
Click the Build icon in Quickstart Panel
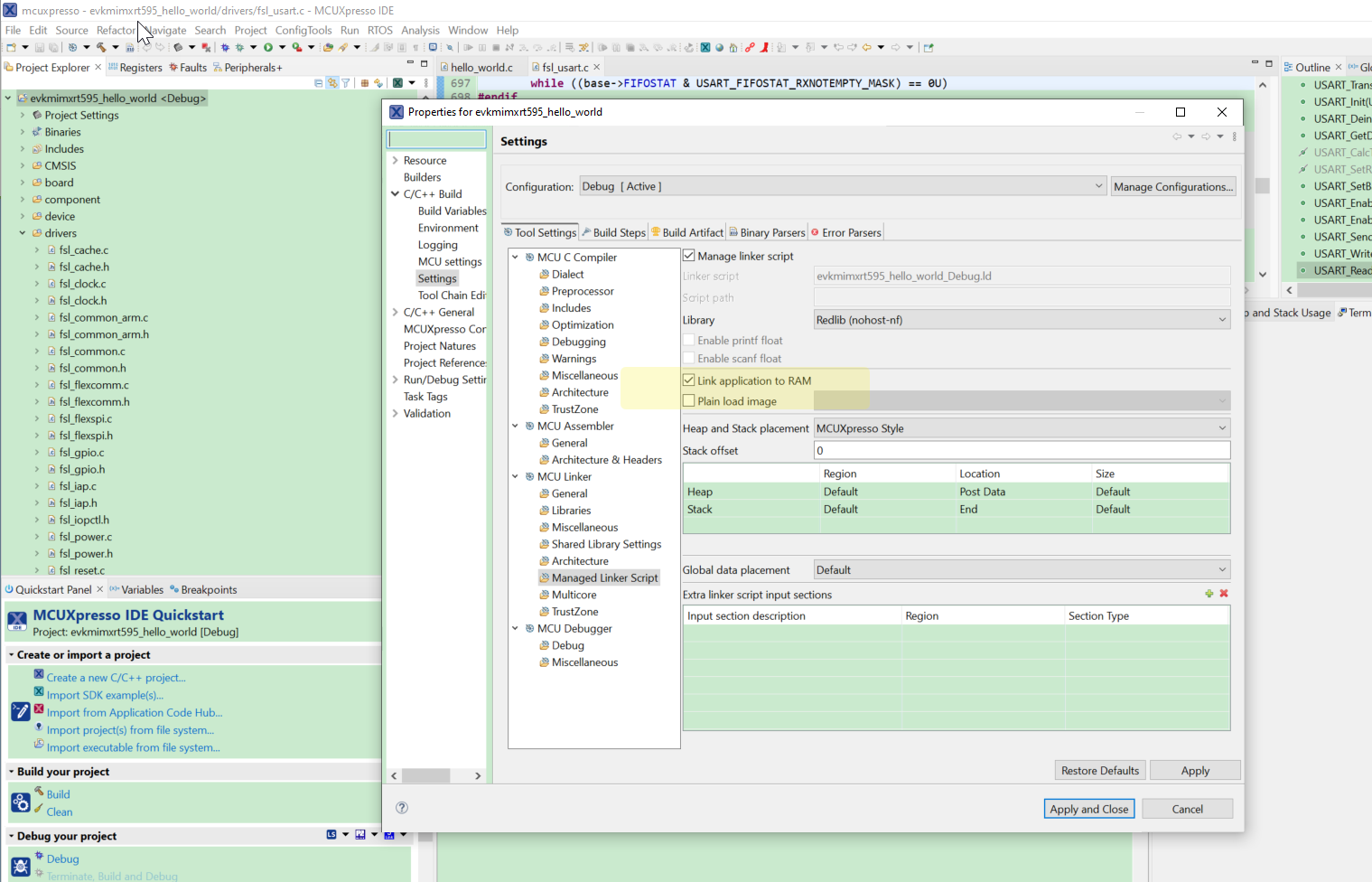pyautogui.click(x=40, y=793)
